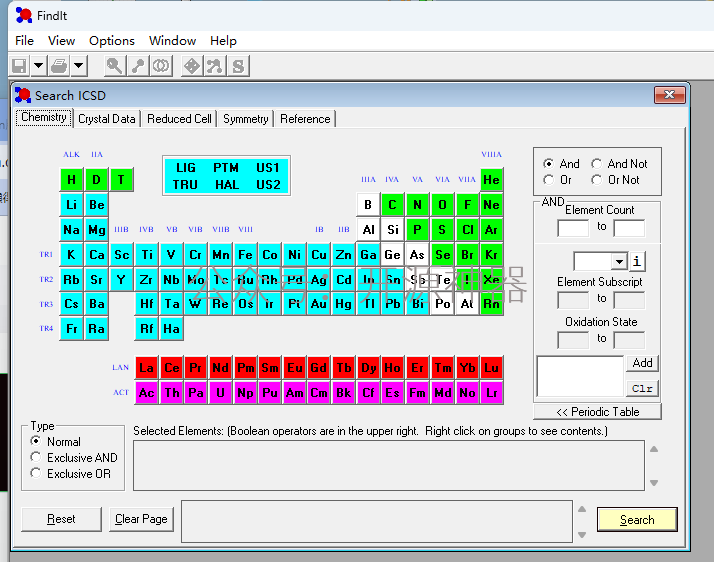Click the yellow Search button
The width and height of the screenshot is (714, 562).
click(x=637, y=520)
